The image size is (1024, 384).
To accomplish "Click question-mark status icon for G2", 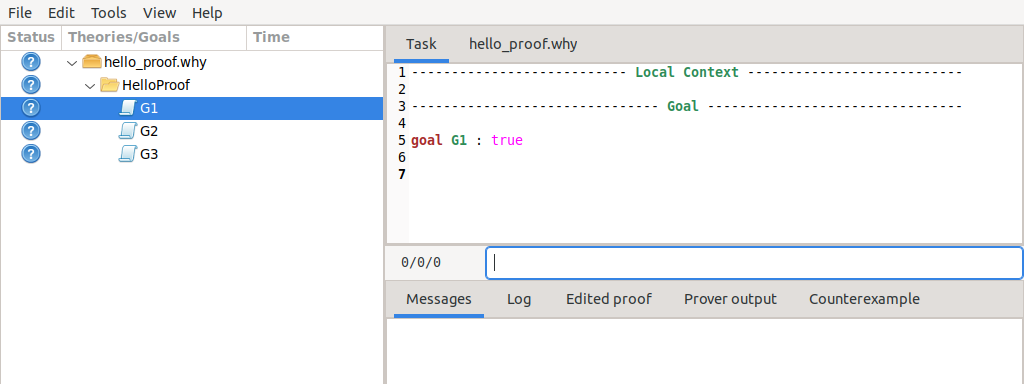I will [31, 131].
